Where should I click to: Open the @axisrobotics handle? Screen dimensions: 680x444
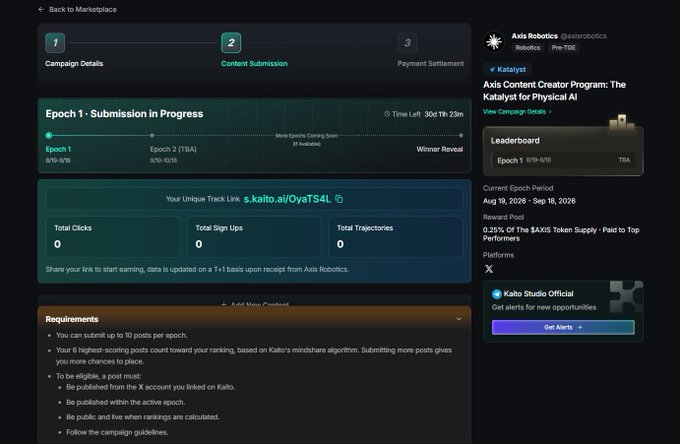[x=583, y=36]
